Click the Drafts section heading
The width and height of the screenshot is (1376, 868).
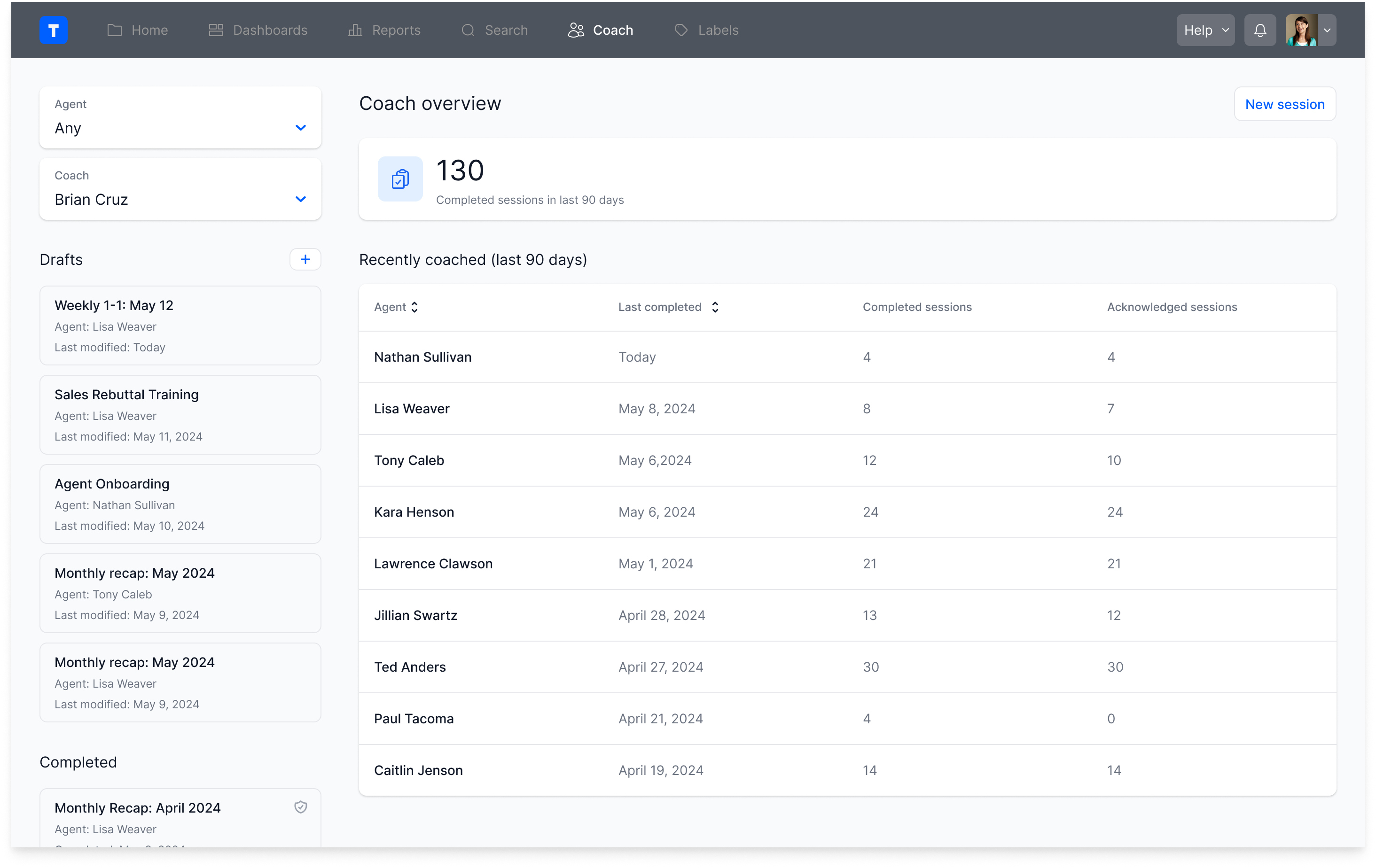tap(61, 260)
